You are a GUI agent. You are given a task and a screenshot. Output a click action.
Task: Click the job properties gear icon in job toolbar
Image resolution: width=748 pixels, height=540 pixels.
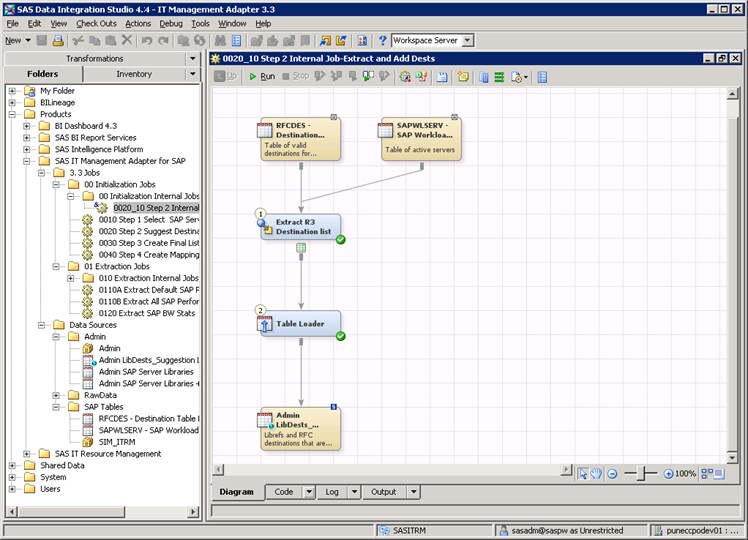(405, 77)
